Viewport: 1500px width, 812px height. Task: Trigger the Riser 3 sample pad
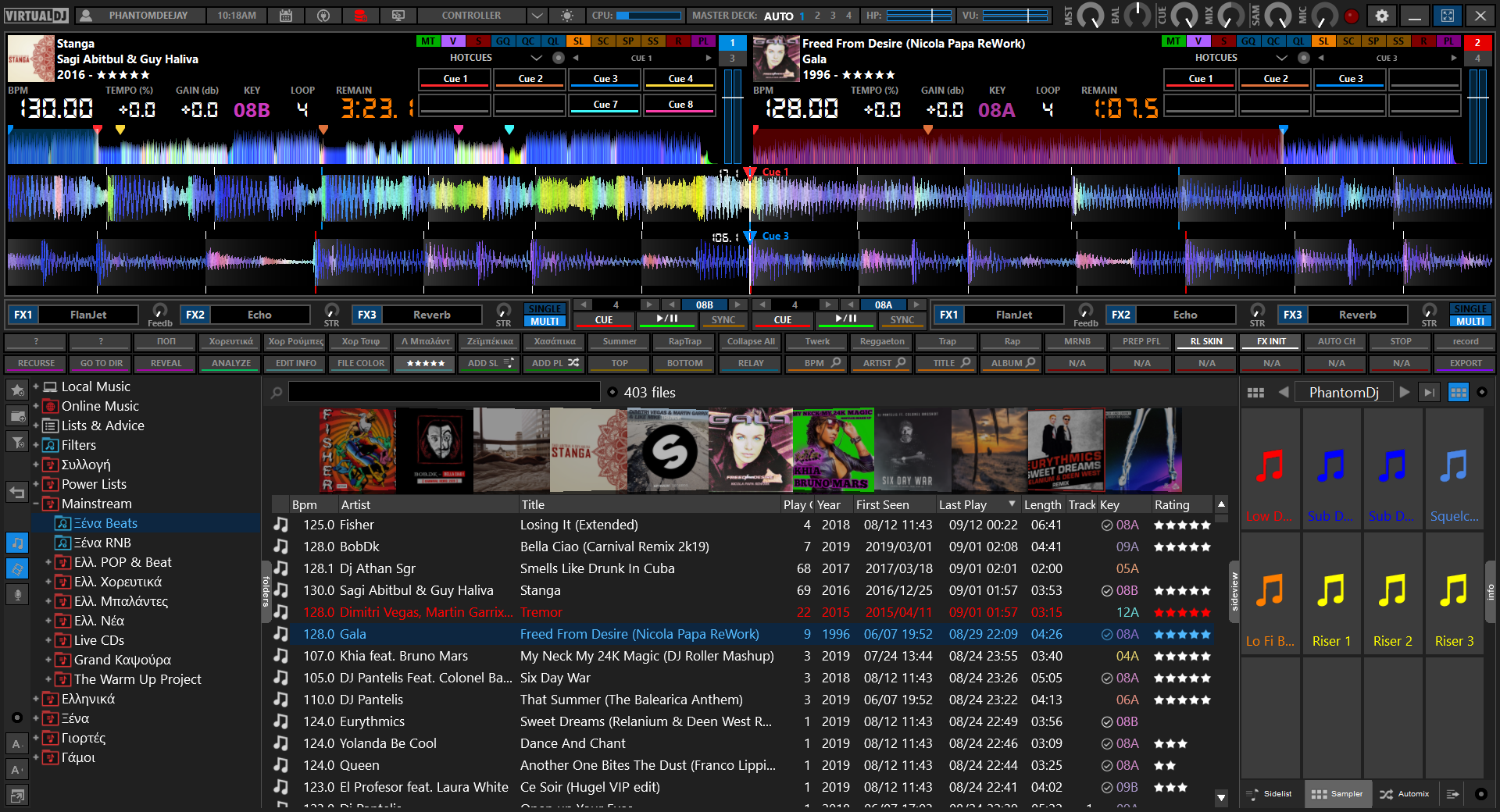pos(1454,593)
